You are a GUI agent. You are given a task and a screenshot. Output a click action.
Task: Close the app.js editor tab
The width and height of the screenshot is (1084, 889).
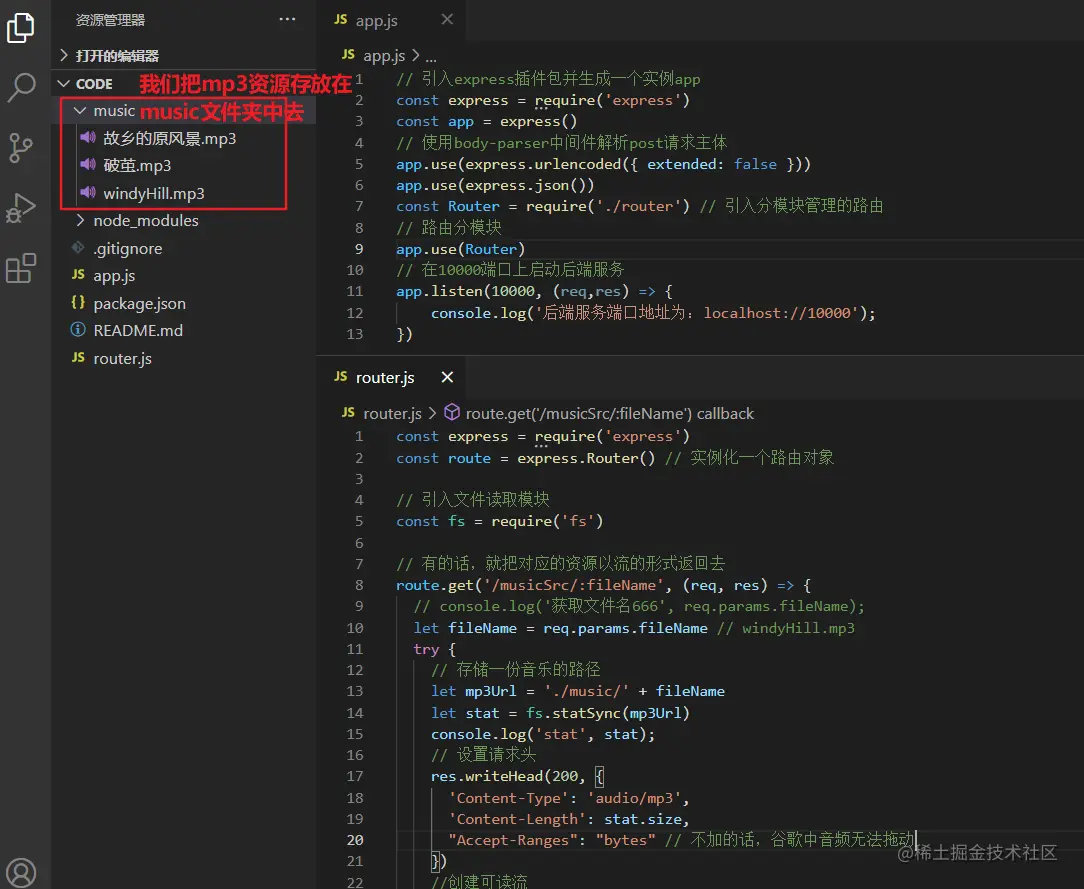tap(447, 19)
